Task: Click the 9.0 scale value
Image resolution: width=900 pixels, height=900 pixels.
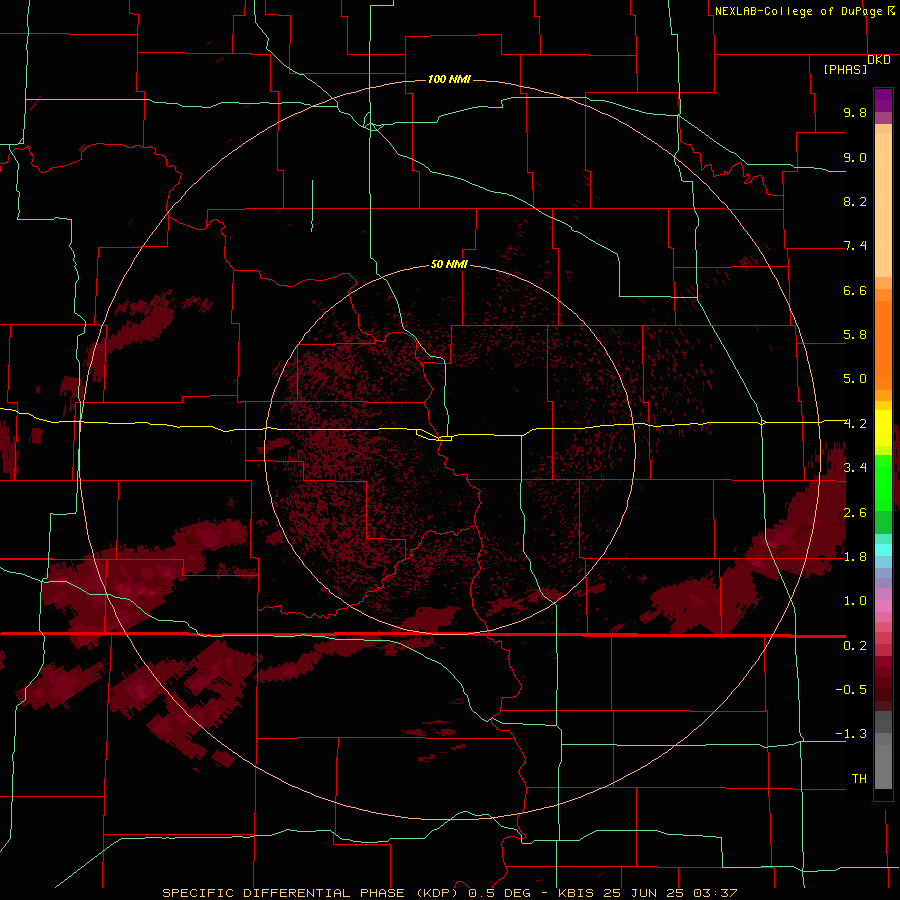Action: (x=855, y=157)
